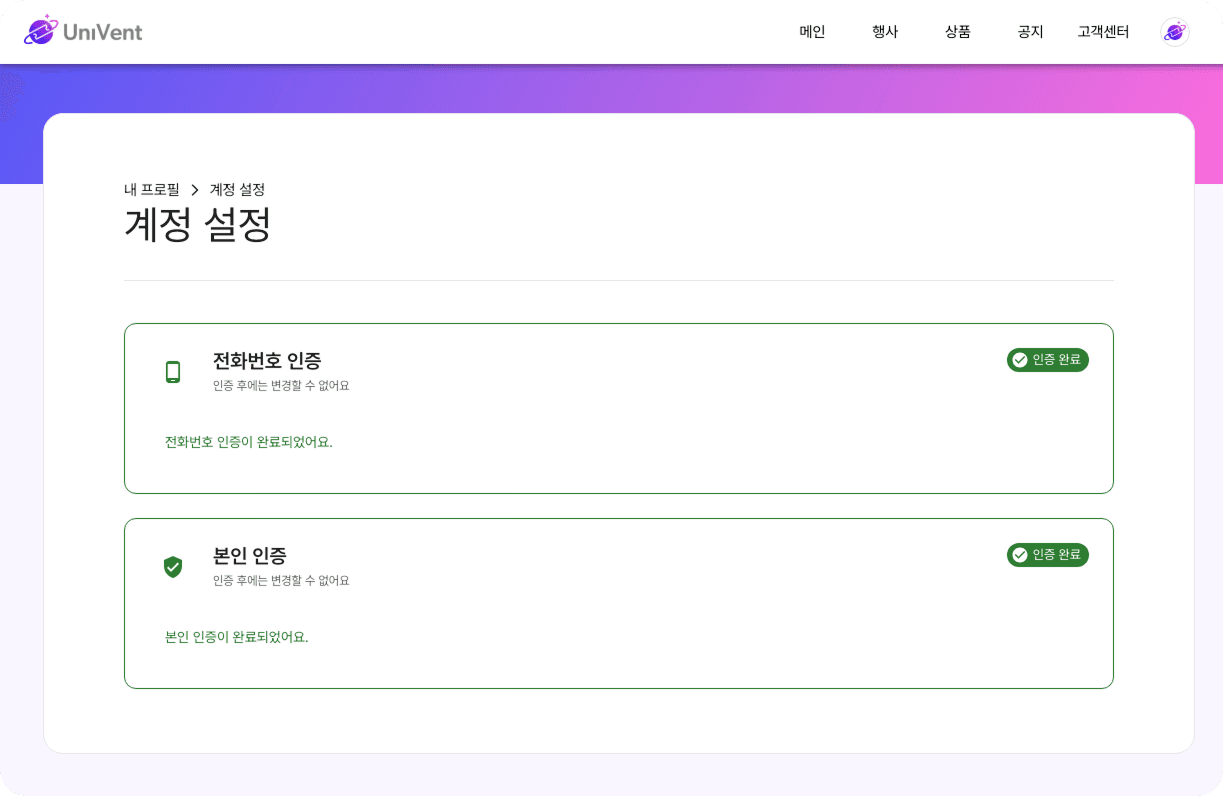Click the checkmark inside 본인 인증 완료 badge

point(1020,554)
